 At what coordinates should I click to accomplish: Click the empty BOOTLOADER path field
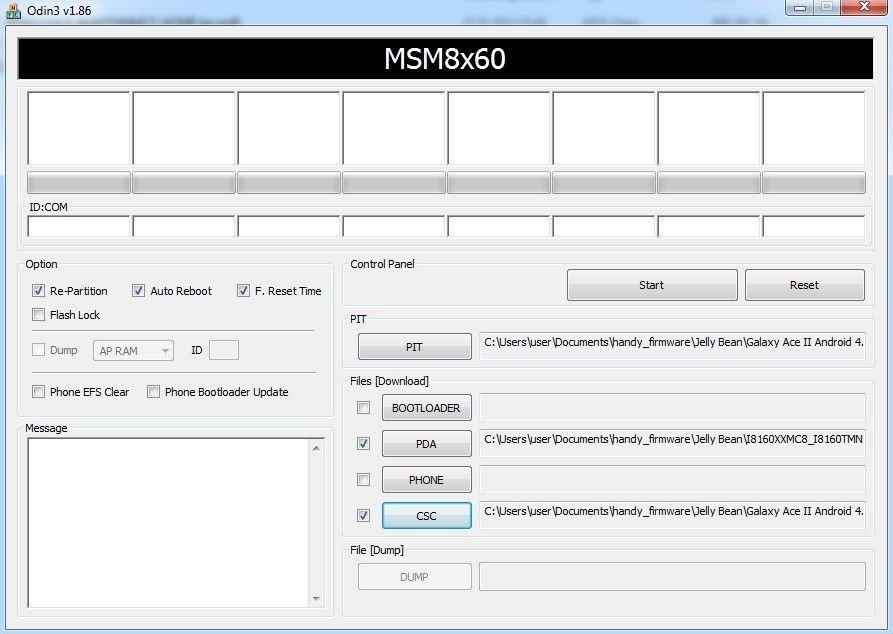pyautogui.click(x=673, y=407)
